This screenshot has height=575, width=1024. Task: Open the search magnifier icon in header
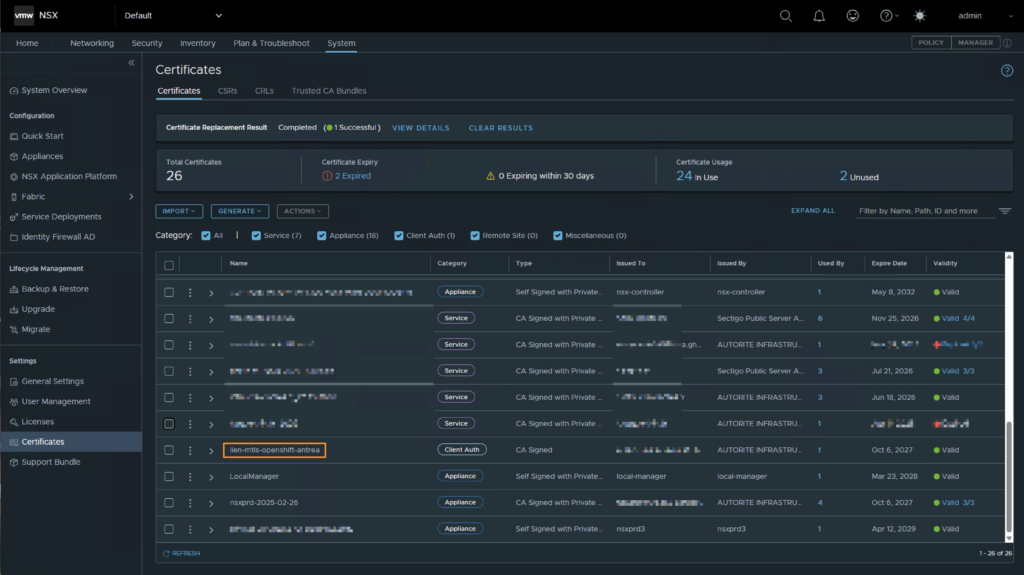coord(786,16)
